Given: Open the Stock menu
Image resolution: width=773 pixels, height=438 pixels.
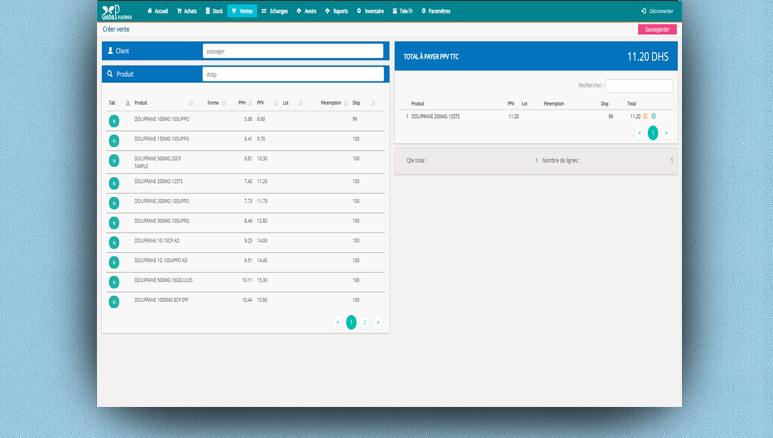Looking at the screenshot, I should [x=214, y=11].
